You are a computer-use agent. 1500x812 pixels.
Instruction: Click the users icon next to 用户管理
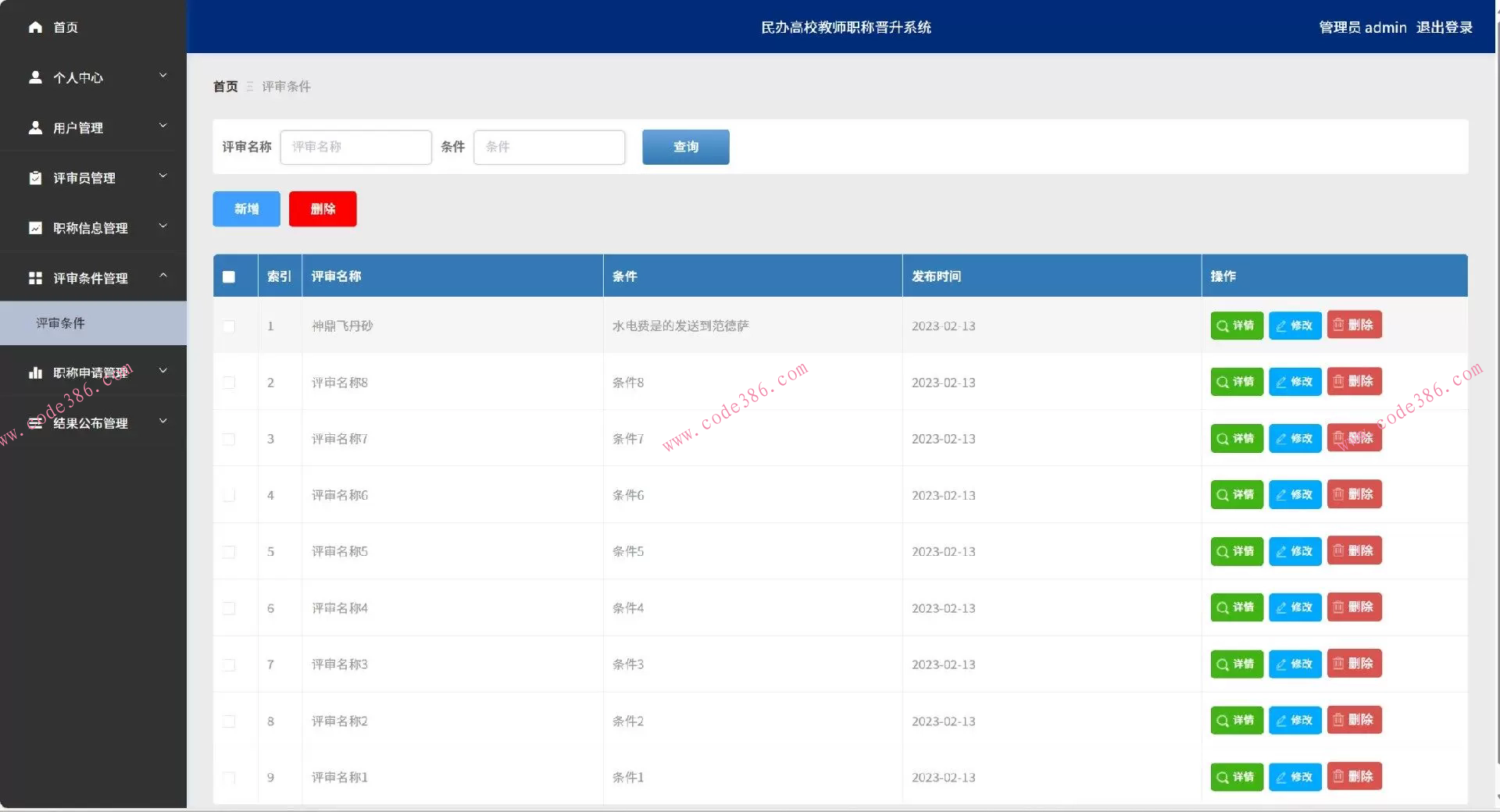[x=36, y=126]
